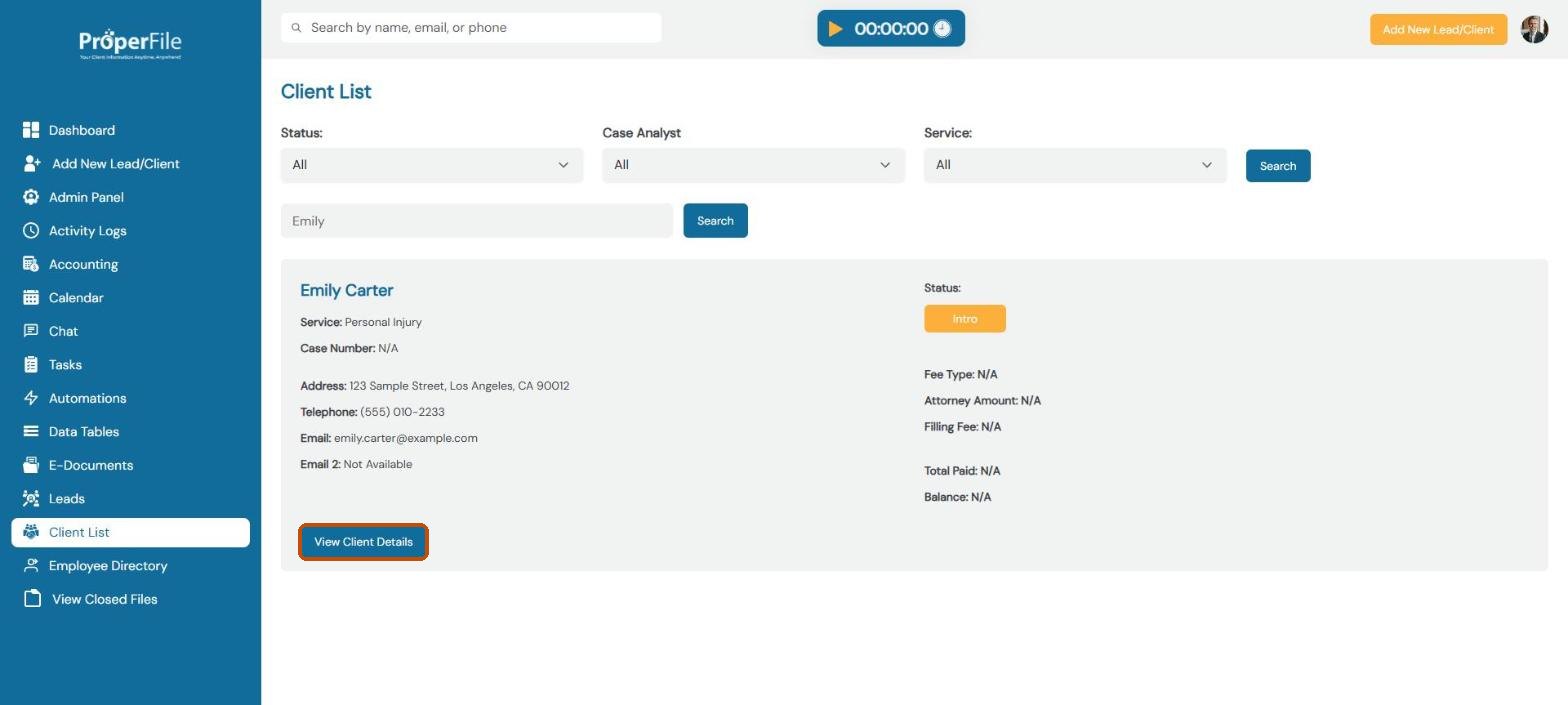Click the Intro status badge
Viewport: 1568px width, 705px height.
click(965, 319)
